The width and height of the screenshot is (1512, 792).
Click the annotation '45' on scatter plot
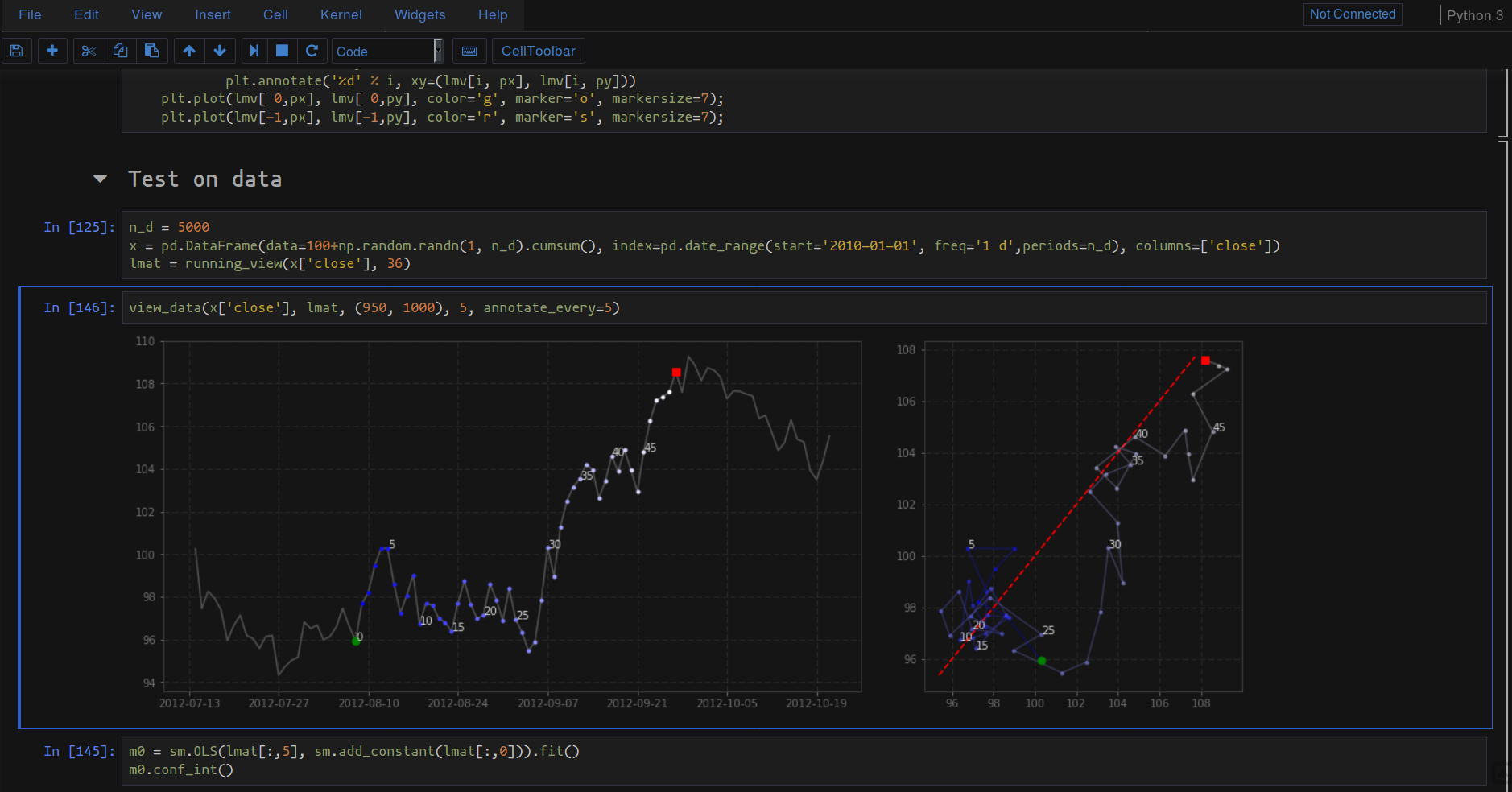(1219, 427)
